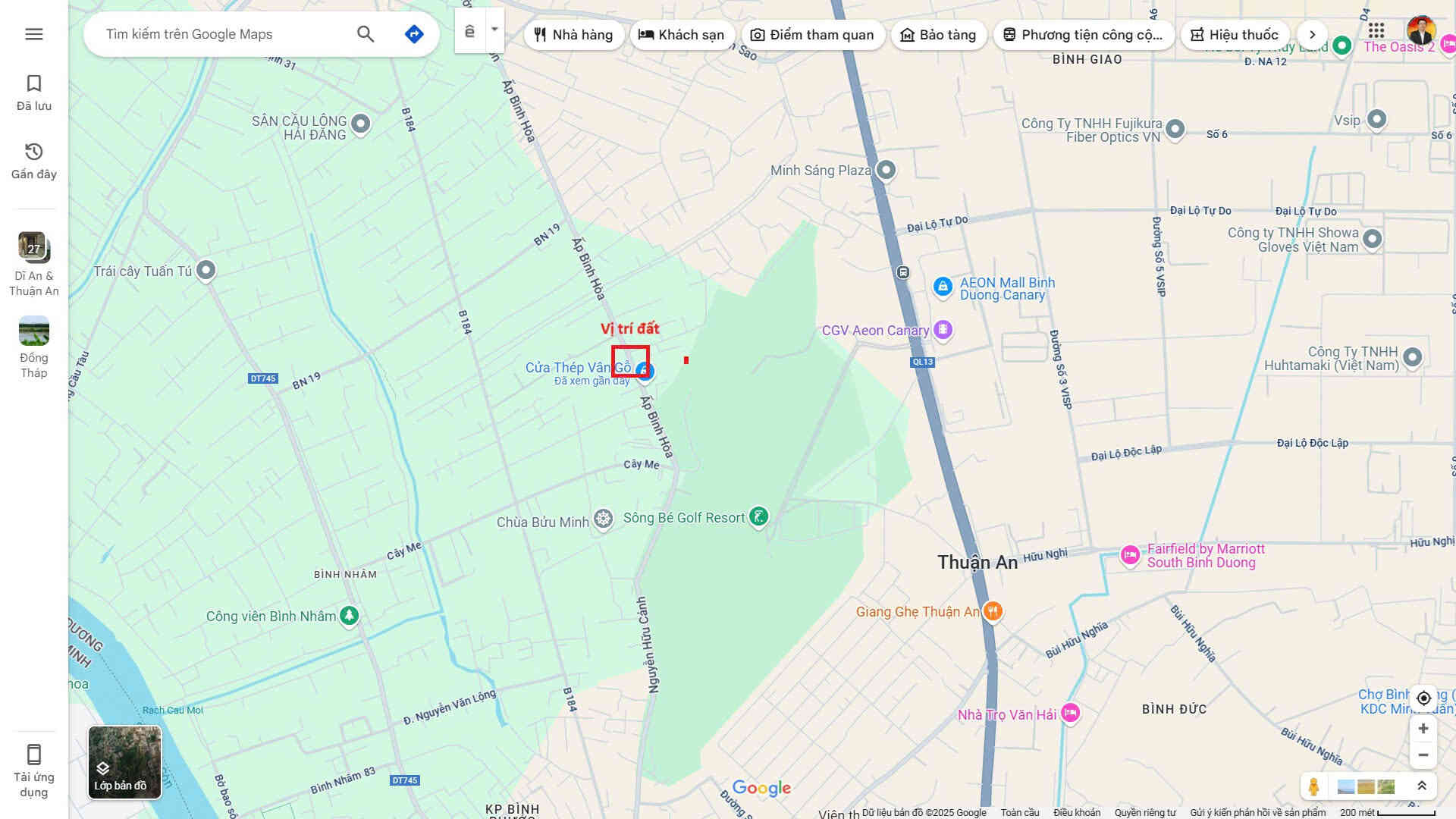Expand the imagery strip double chevron
Viewport: 1456px width, 819px height.
click(x=1422, y=786)
